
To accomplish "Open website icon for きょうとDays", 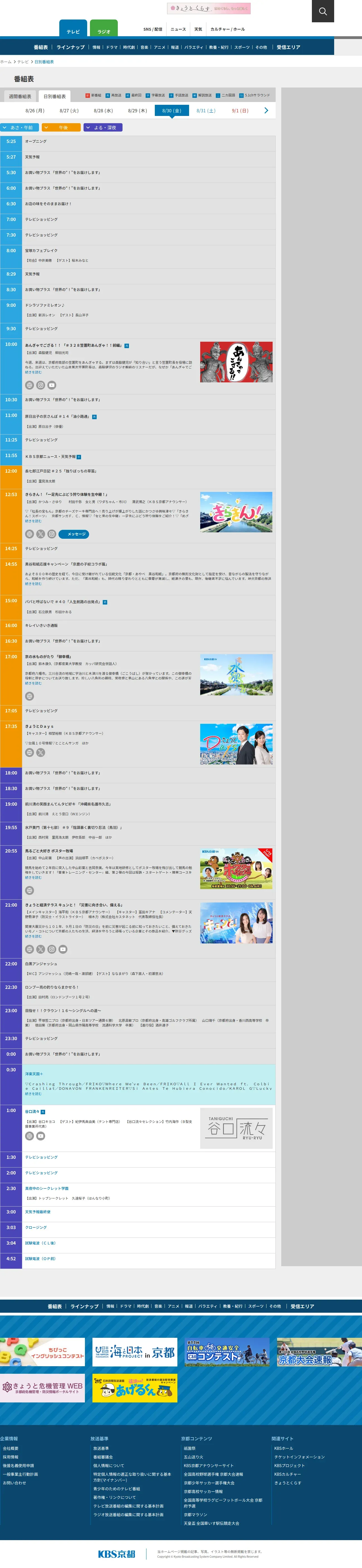I will 29,752.
